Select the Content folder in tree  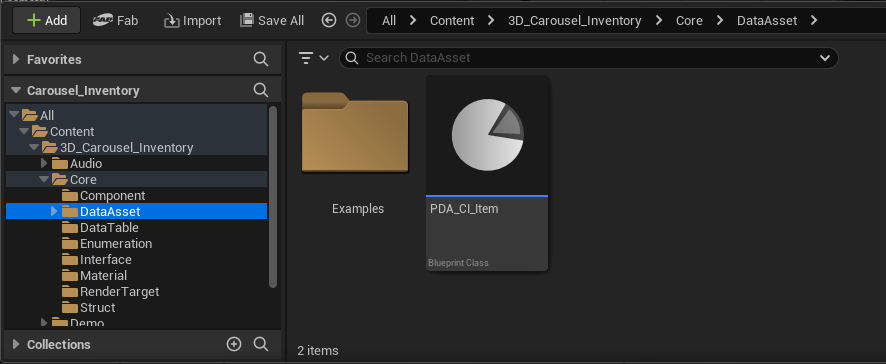coord(136,131)
